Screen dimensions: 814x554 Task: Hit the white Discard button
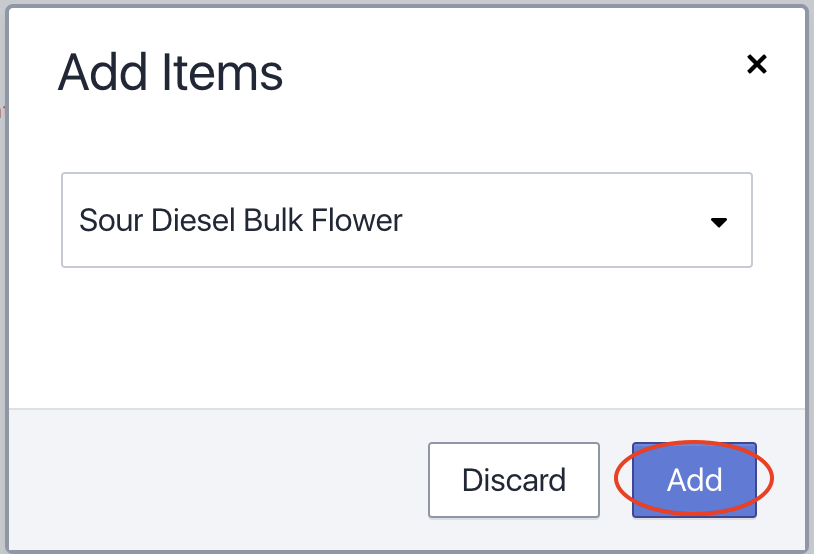(514, 480)
